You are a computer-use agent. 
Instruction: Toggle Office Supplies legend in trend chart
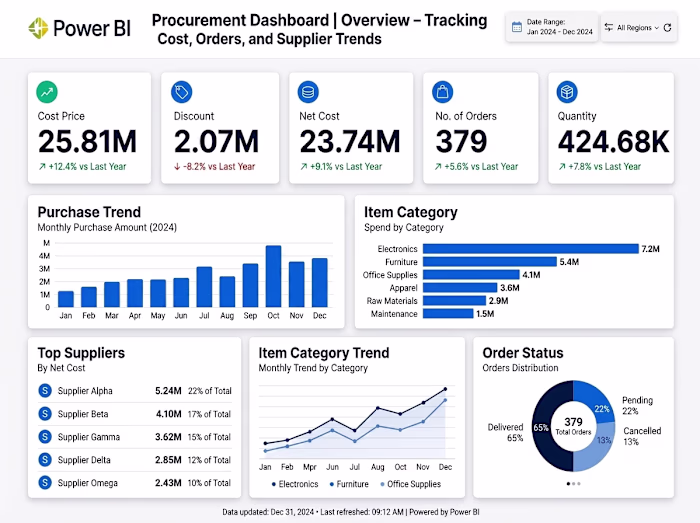click(x=410, y=484)
